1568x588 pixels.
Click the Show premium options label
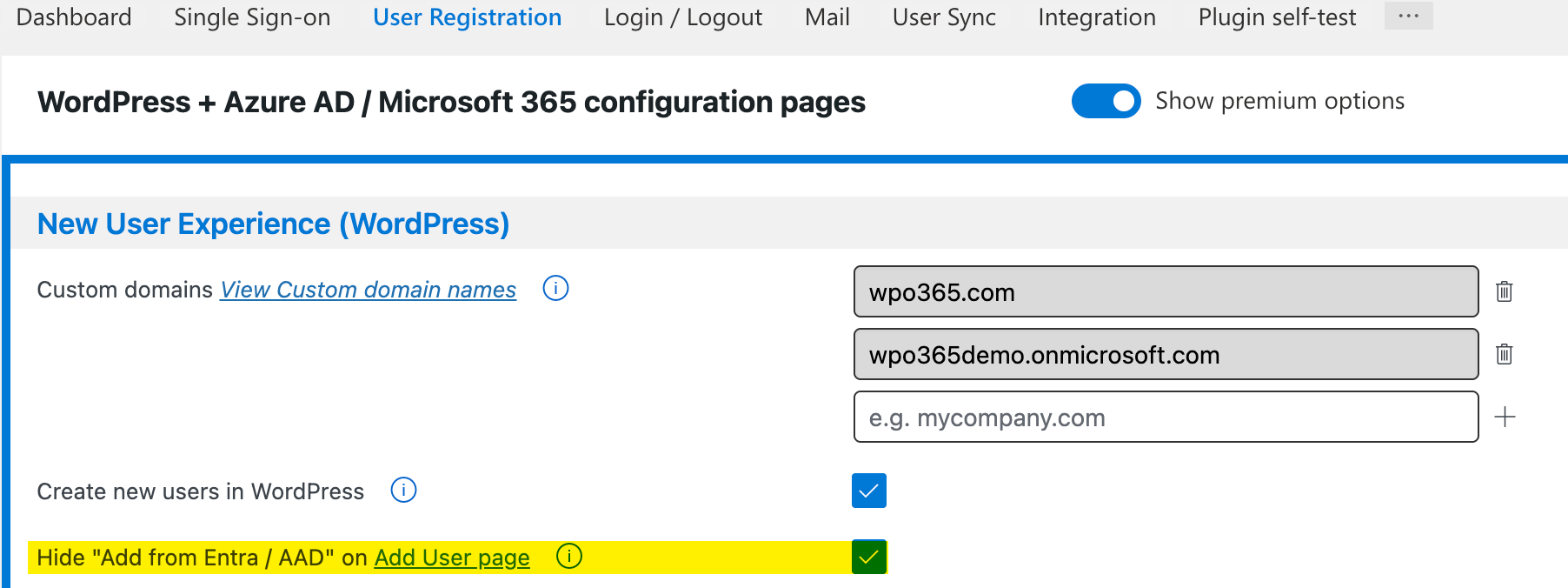click(x=1279, y=101)
